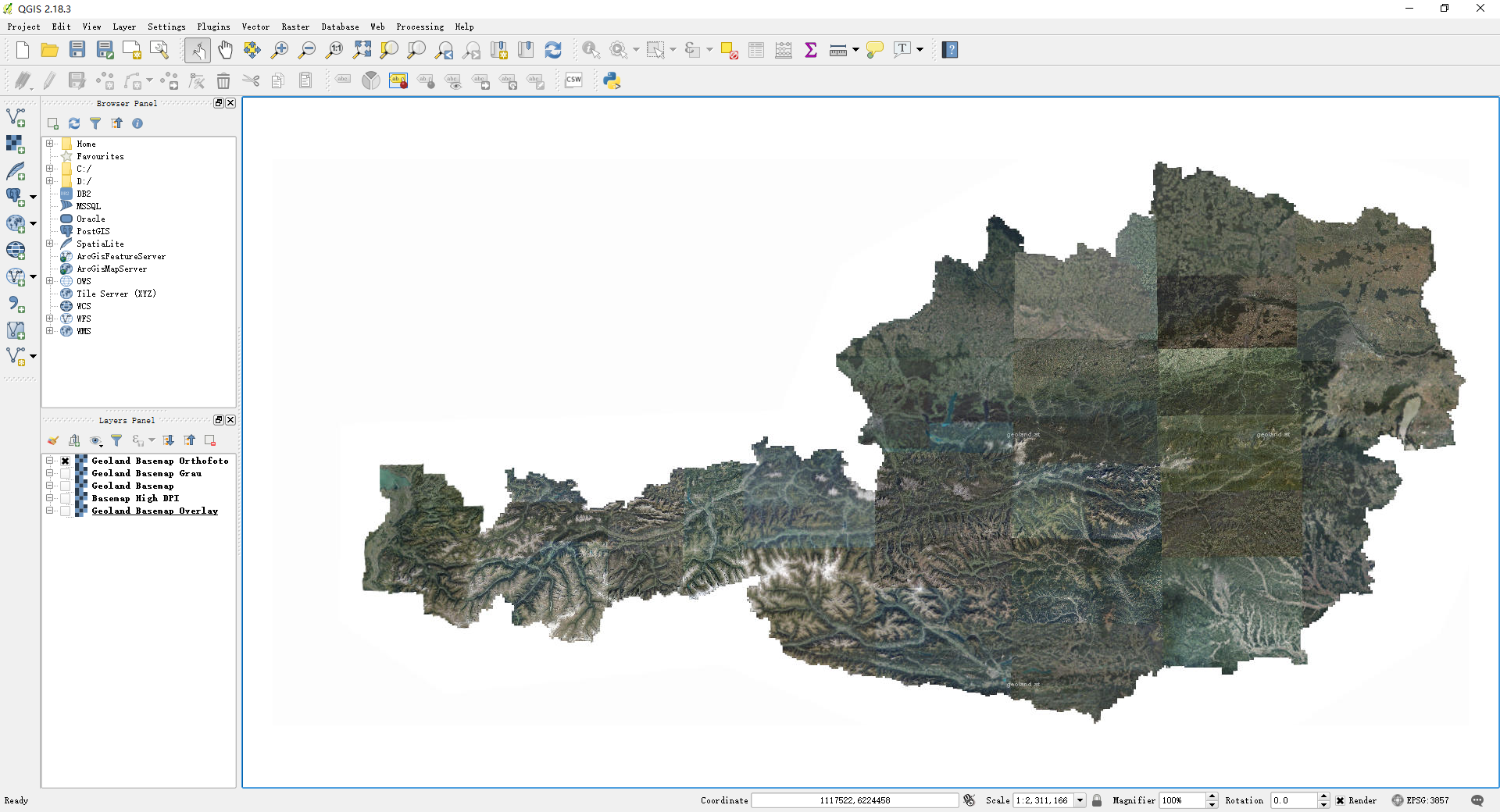
Task: Expand the WMS node
Action: [50, 331]
